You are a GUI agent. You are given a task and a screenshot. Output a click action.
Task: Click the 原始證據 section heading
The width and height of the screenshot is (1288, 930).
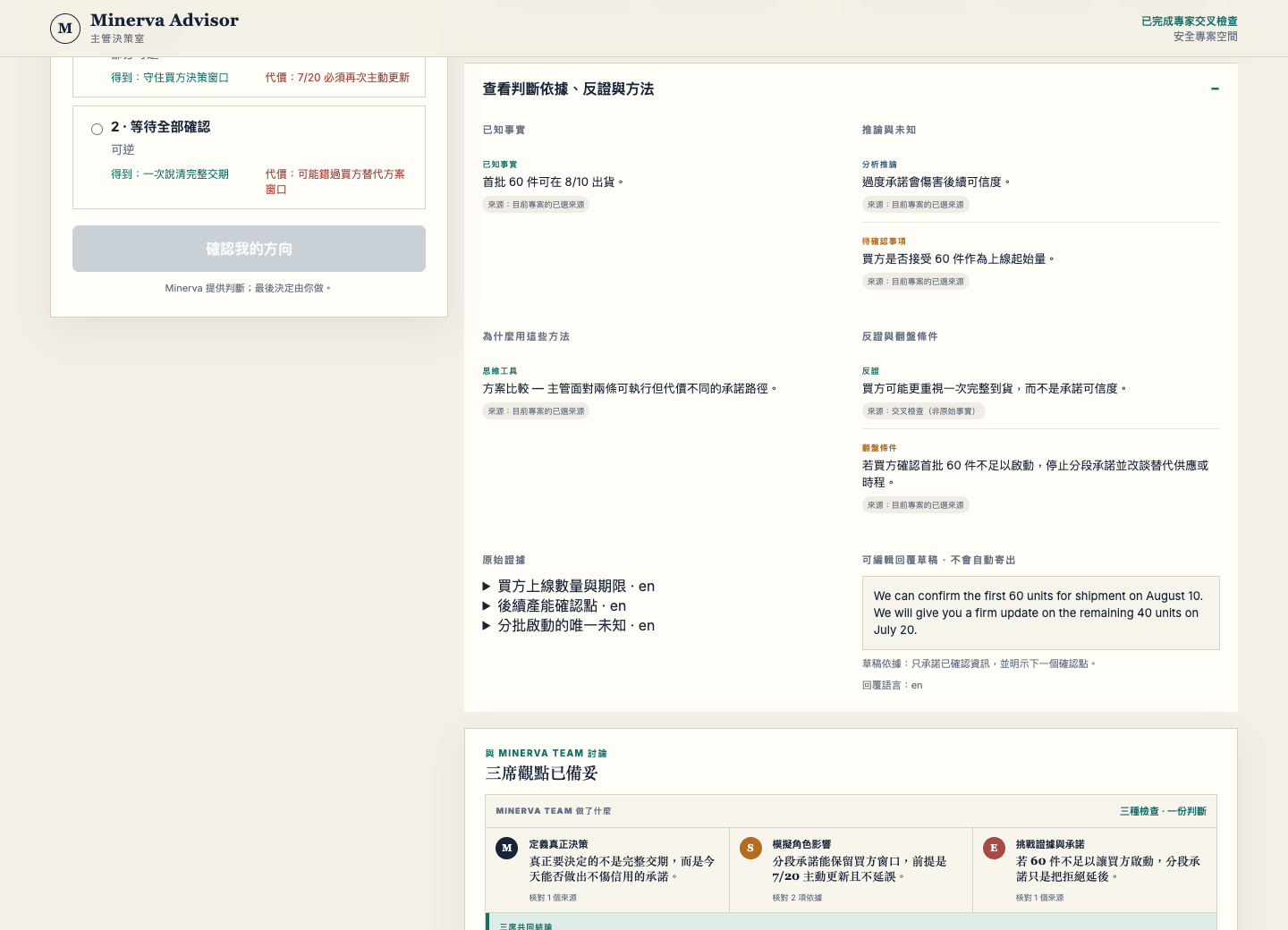(x=504, y=560)
